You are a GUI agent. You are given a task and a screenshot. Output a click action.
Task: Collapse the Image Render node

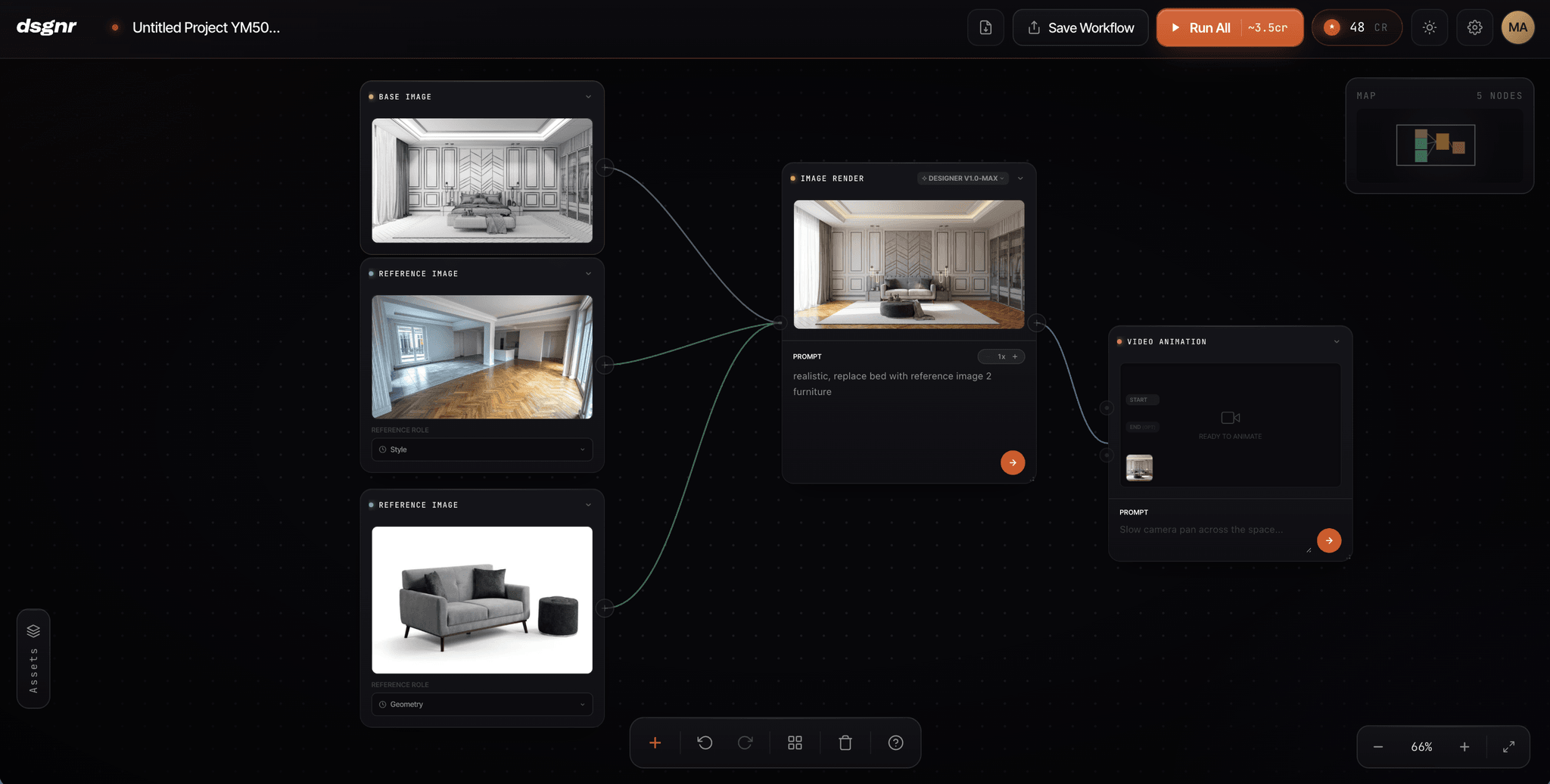[1020, 179]
